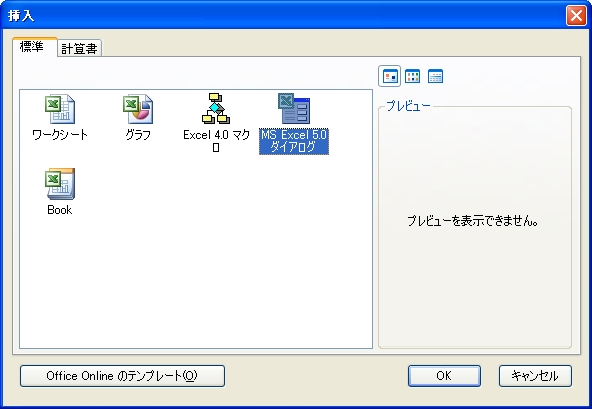Viewport: 592px width, 409px height.
Task: Select the ワークシート template icon
Action: [60, 109]
